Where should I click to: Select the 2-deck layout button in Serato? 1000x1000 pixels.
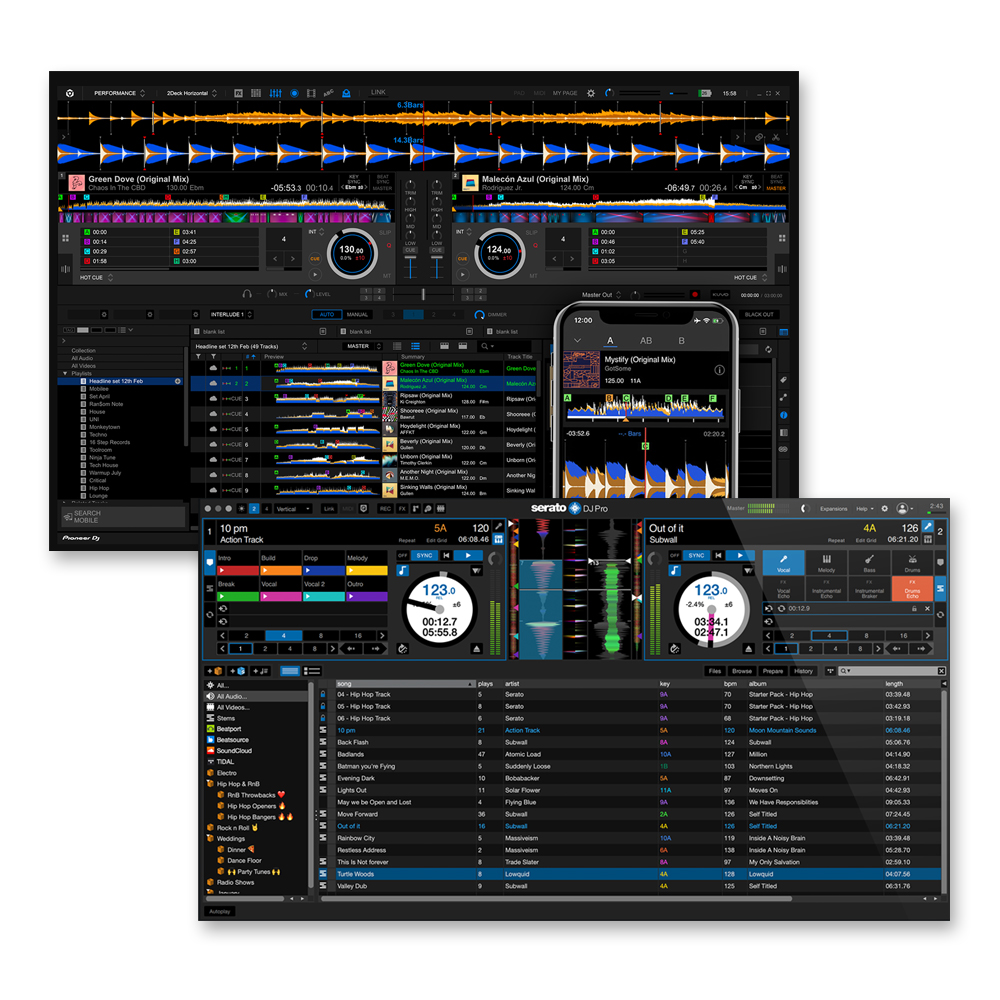pyautogui.click(x=254, y=509)
